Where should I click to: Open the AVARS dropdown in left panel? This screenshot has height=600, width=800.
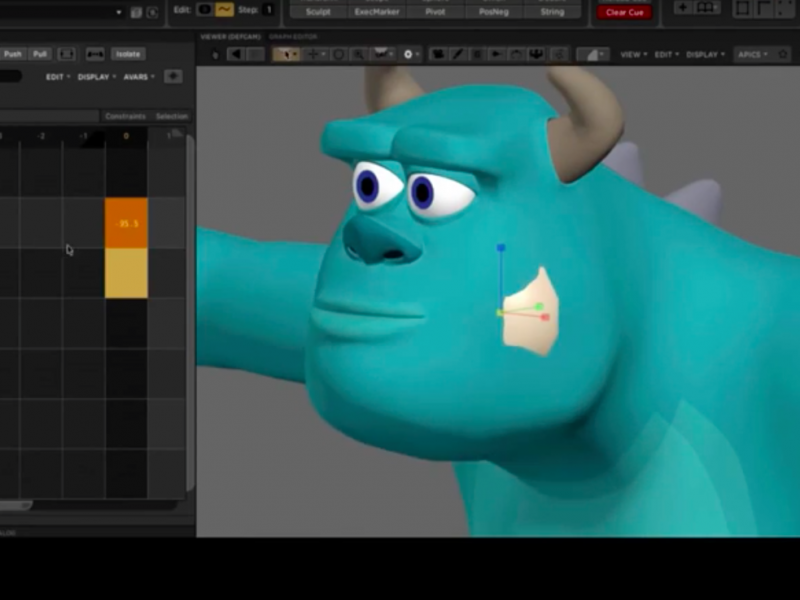click(x=138, y=77)
